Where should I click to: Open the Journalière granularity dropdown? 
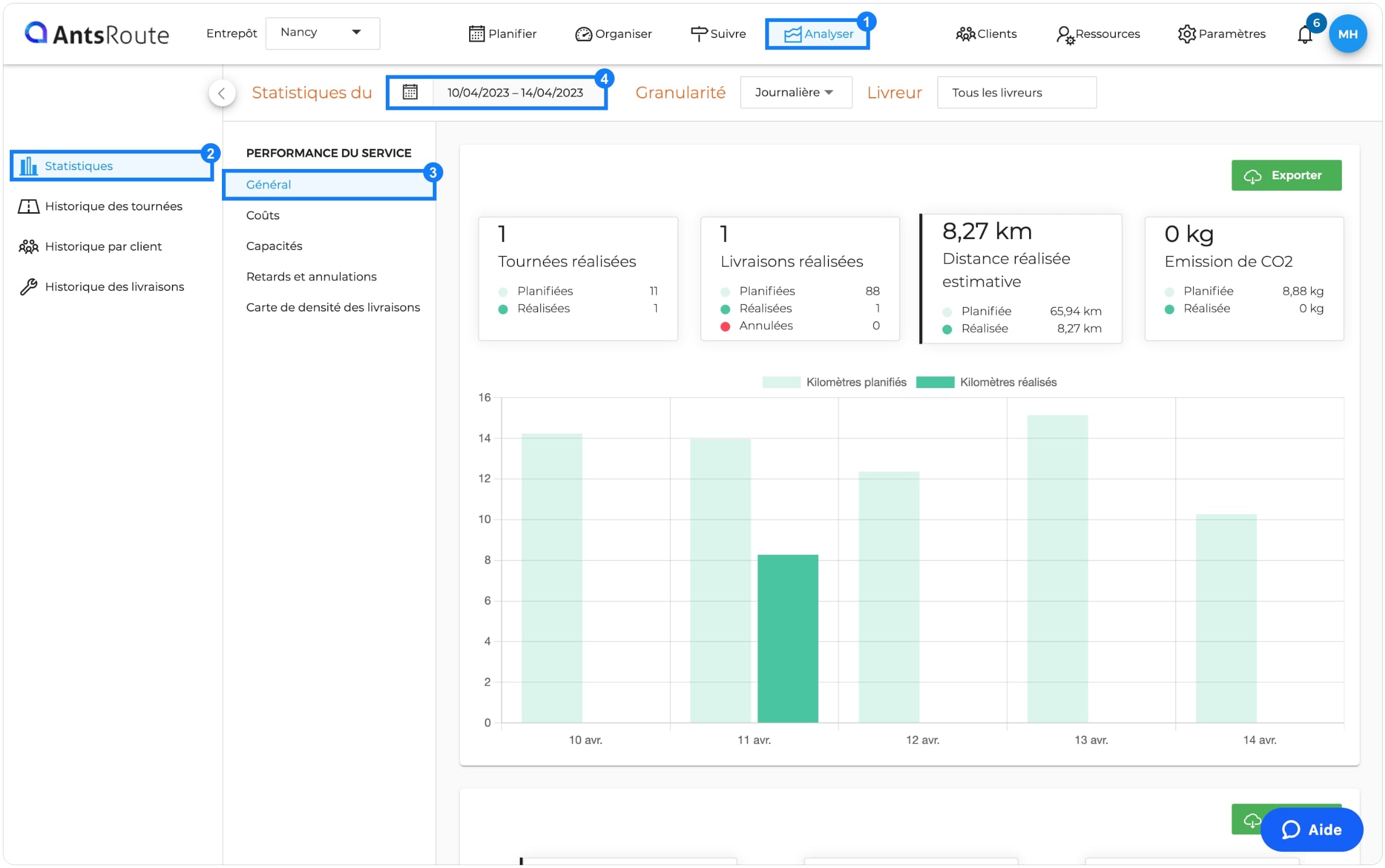(795, 92)
